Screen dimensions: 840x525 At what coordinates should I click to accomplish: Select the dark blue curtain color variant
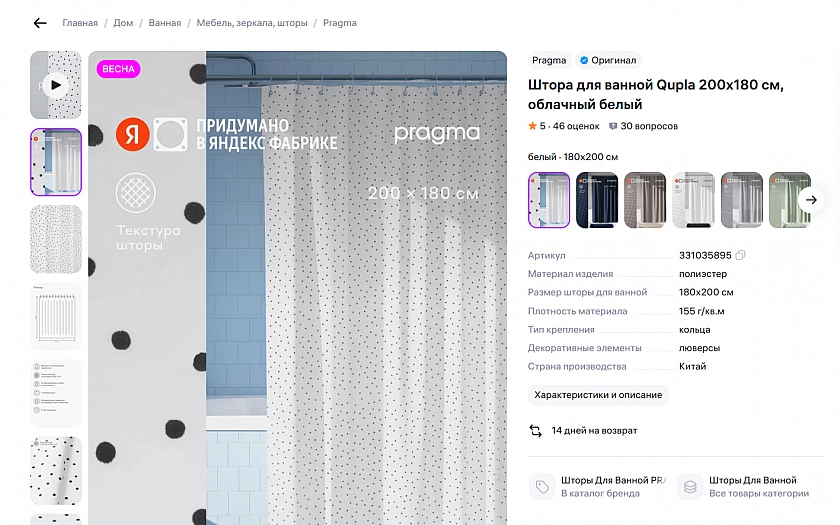(597, 200)
